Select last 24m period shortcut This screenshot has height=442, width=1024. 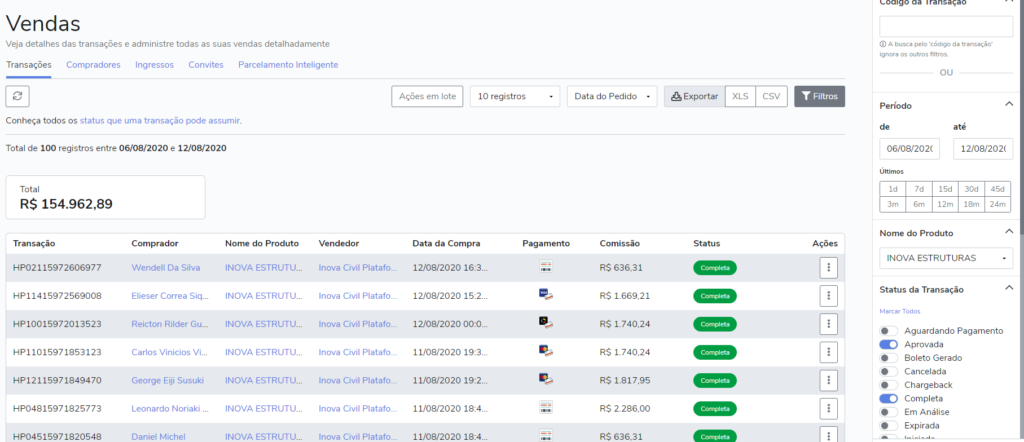coord(997,205)
